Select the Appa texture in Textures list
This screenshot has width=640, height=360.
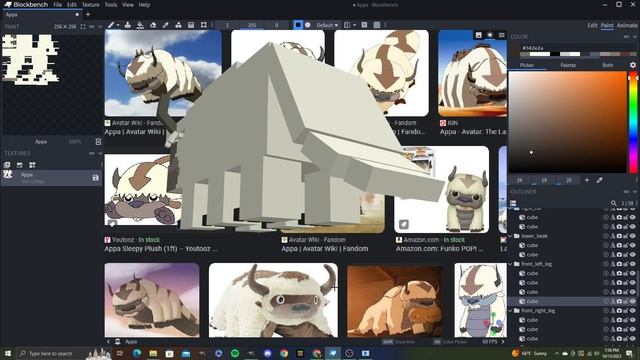point(51,178)
